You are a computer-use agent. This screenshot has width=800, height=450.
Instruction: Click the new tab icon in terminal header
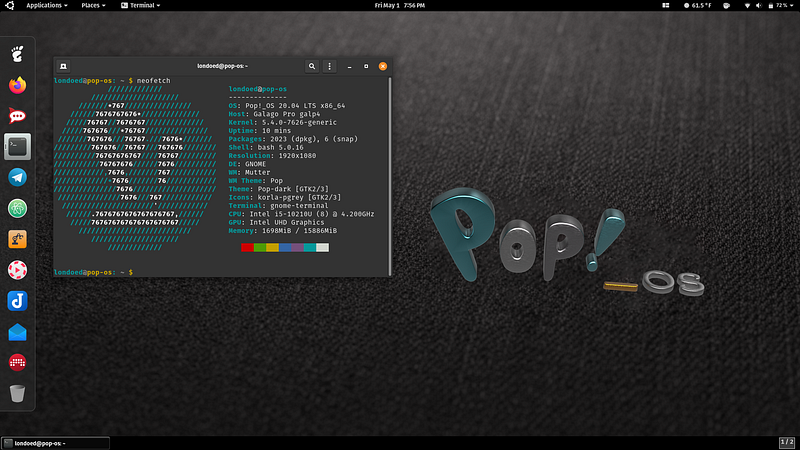pos(63,66)
